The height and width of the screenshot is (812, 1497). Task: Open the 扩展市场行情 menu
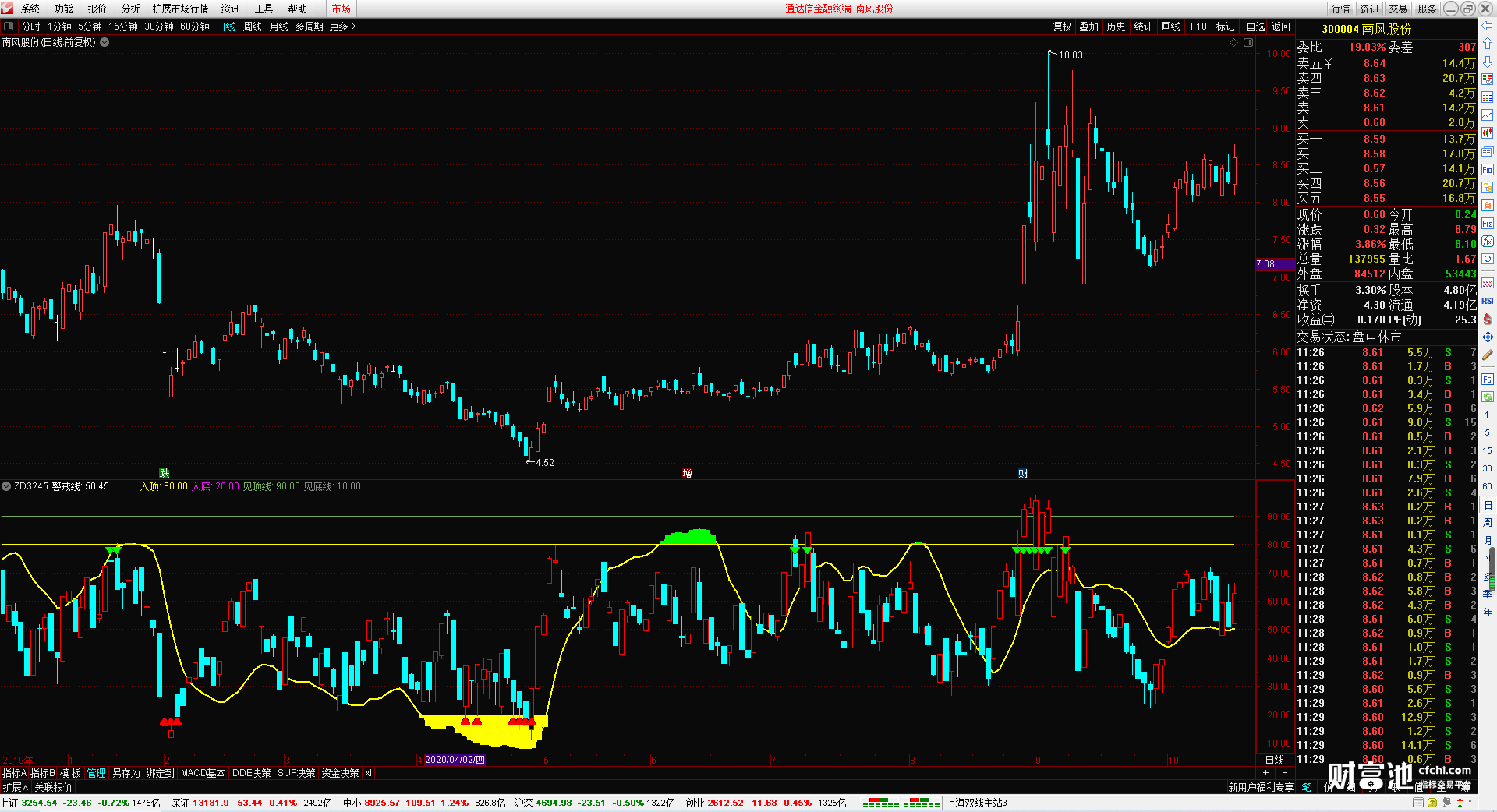click(181, 9)
